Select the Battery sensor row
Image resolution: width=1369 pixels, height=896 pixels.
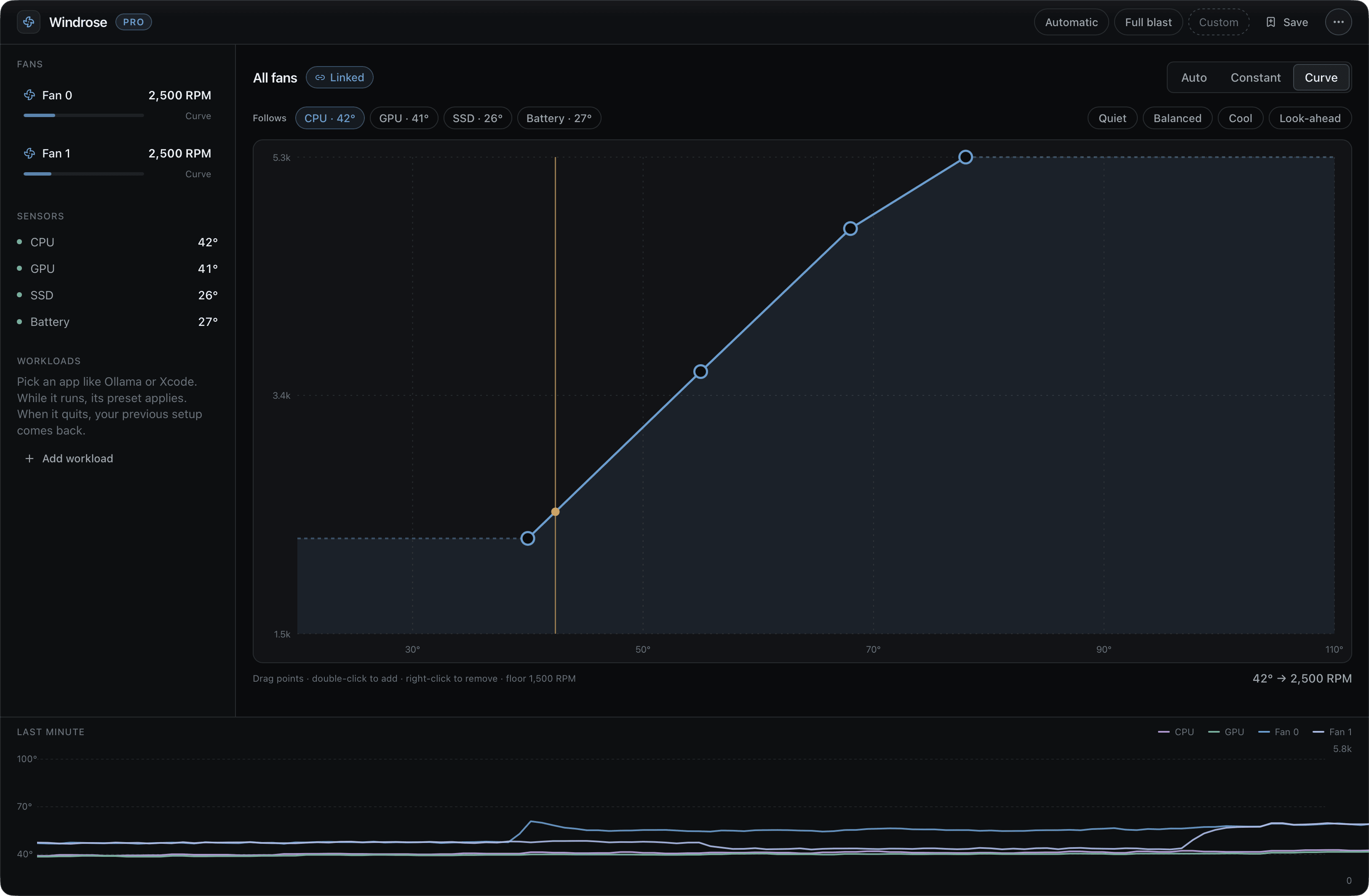(118, 322)
